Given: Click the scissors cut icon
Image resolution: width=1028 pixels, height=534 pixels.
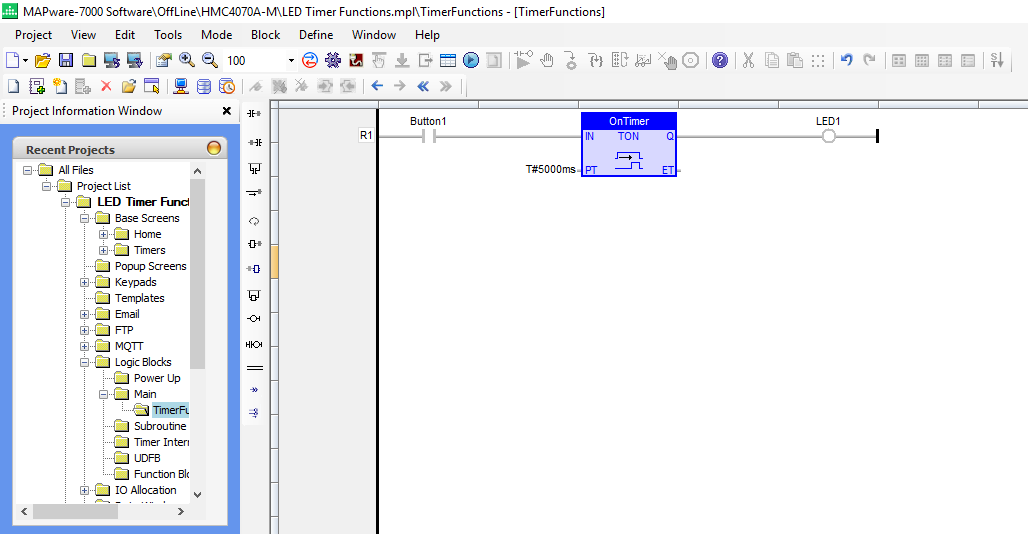Looking at the screenshot, I should pos(748,60).
